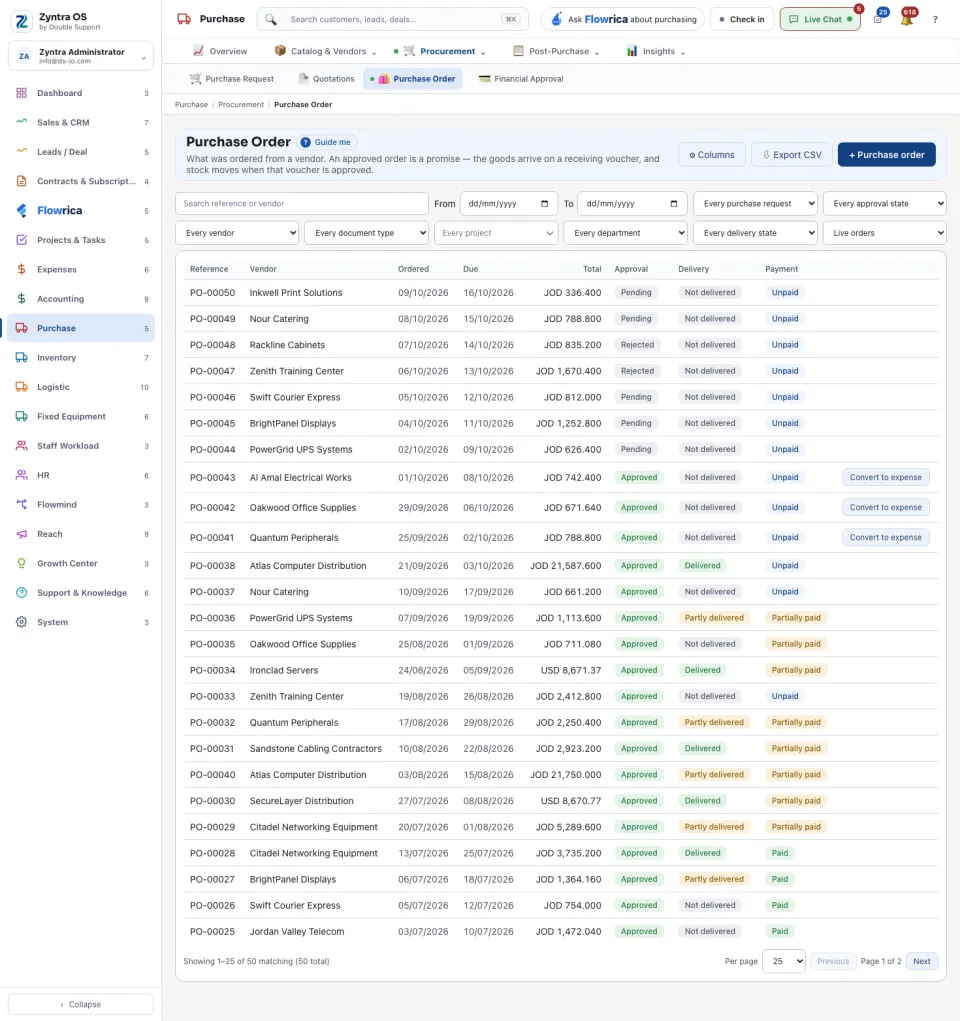Open the Flowrica sidebar icon

[x=21, y=210]
